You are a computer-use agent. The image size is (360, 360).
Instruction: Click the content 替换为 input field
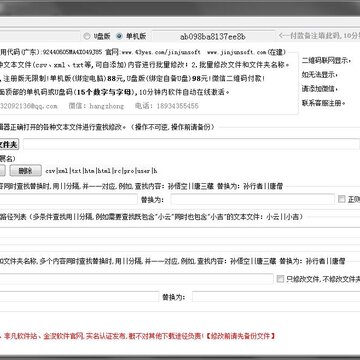click(252, 199)
